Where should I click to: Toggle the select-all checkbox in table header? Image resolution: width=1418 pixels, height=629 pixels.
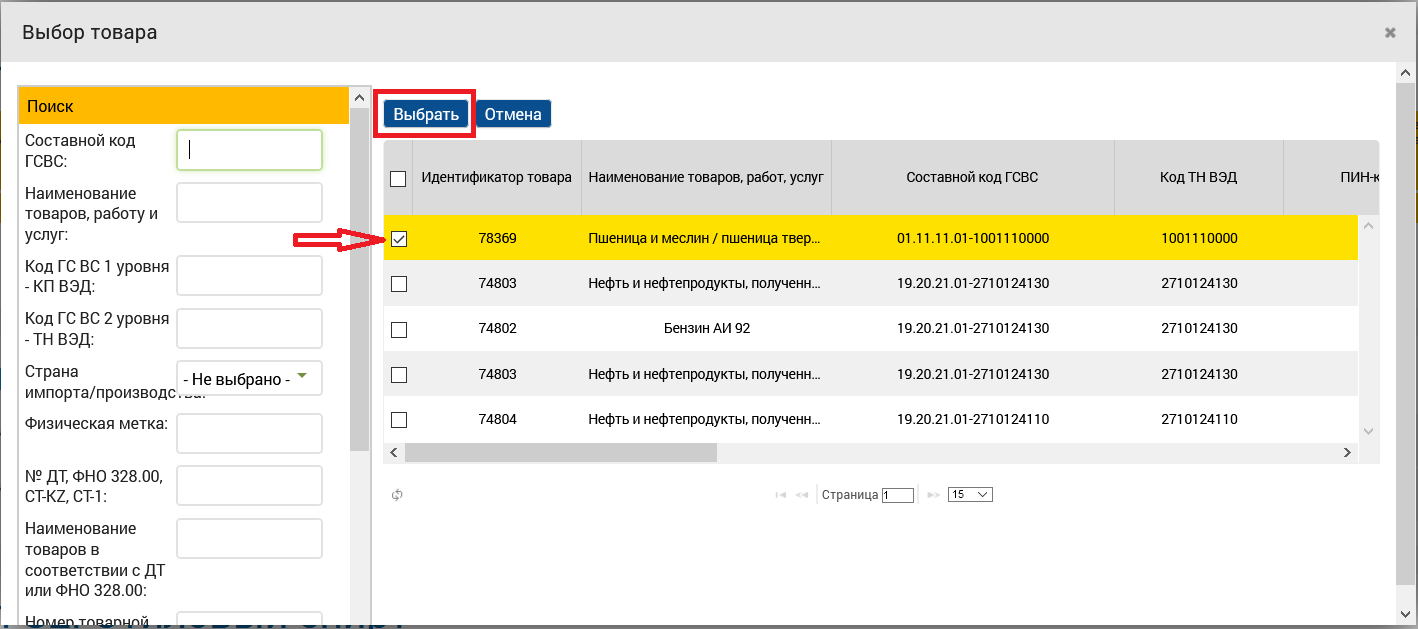398,179
